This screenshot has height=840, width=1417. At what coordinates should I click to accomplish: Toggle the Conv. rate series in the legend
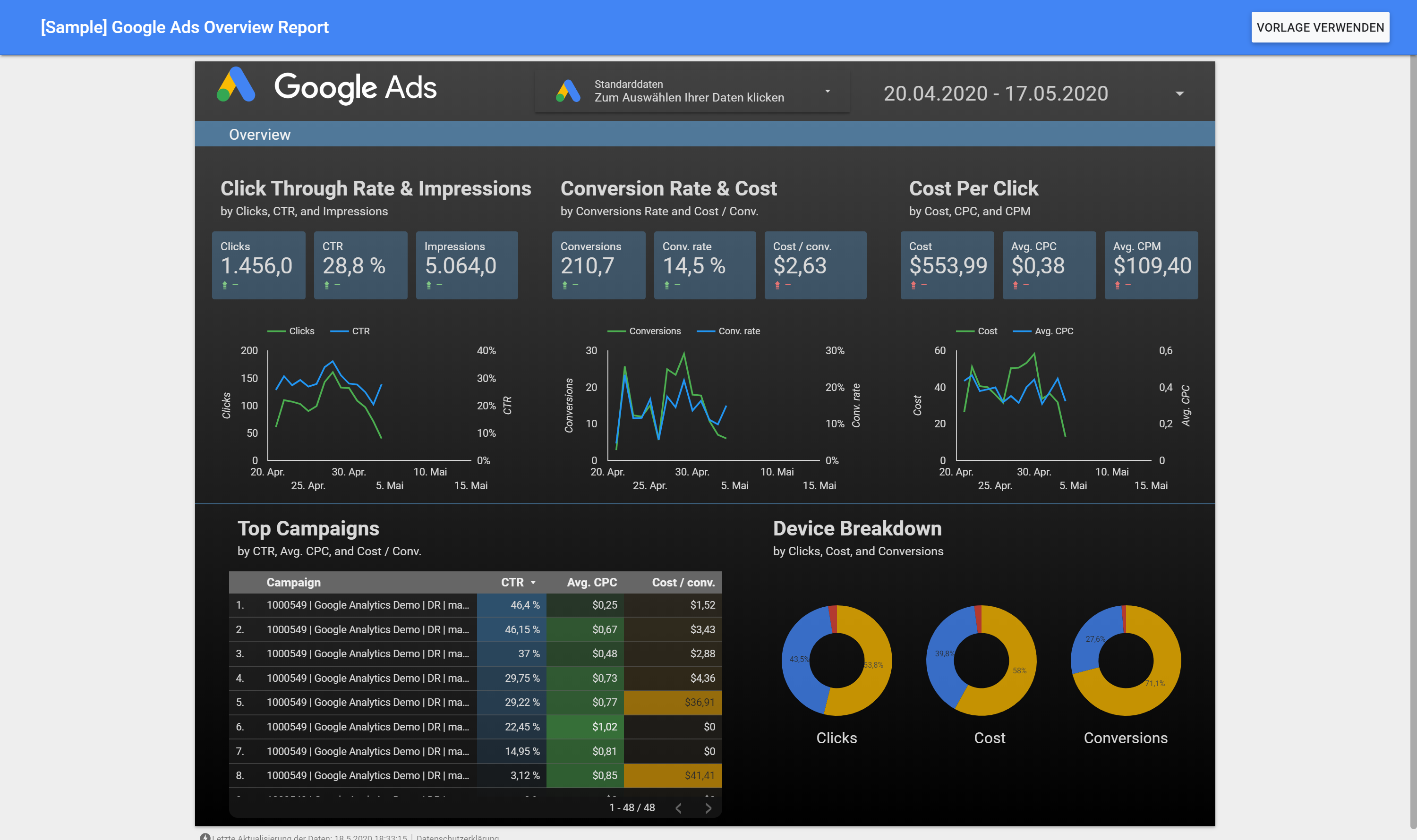729,331
